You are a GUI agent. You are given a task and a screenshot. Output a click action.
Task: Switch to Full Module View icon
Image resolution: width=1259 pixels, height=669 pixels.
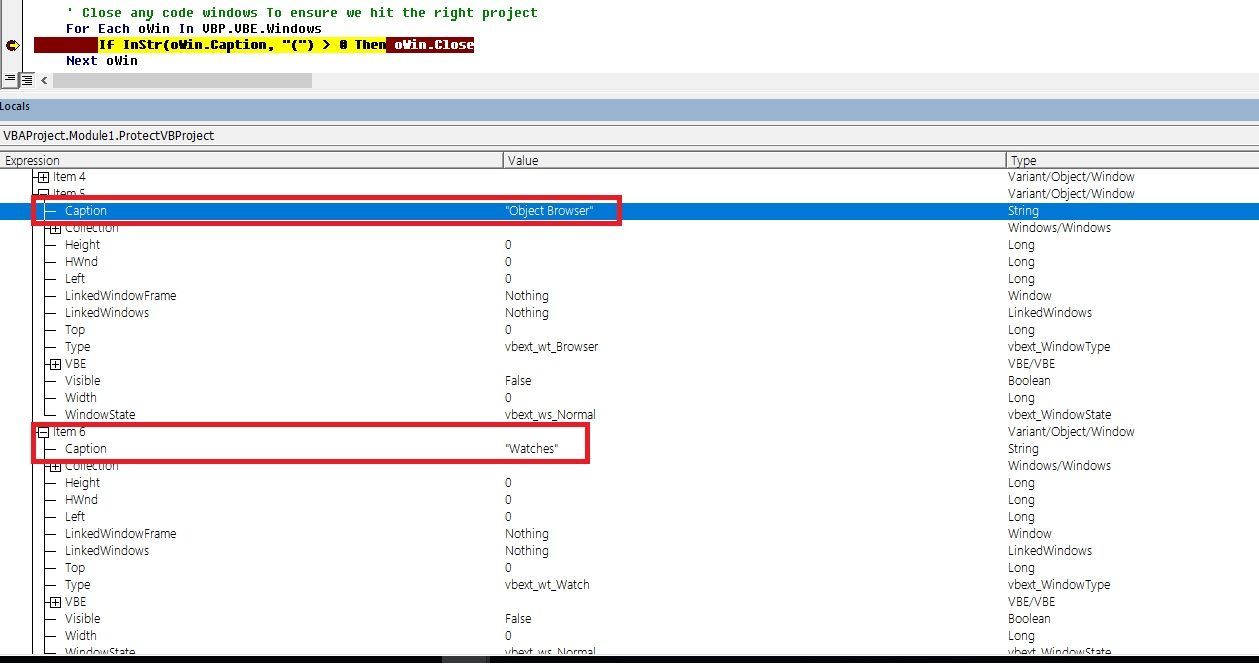pos(26,79)
